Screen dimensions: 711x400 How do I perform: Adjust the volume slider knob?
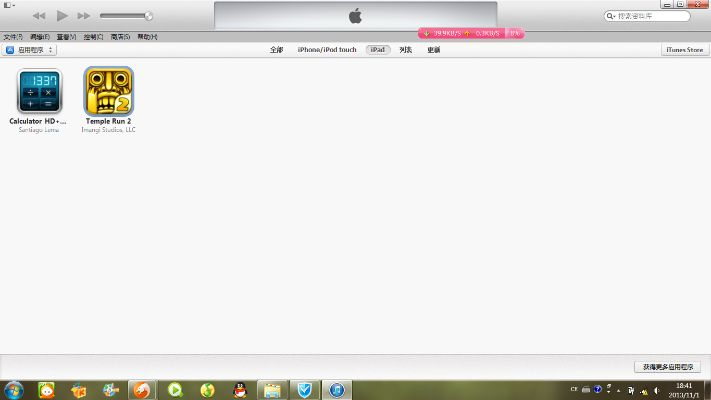149,16
